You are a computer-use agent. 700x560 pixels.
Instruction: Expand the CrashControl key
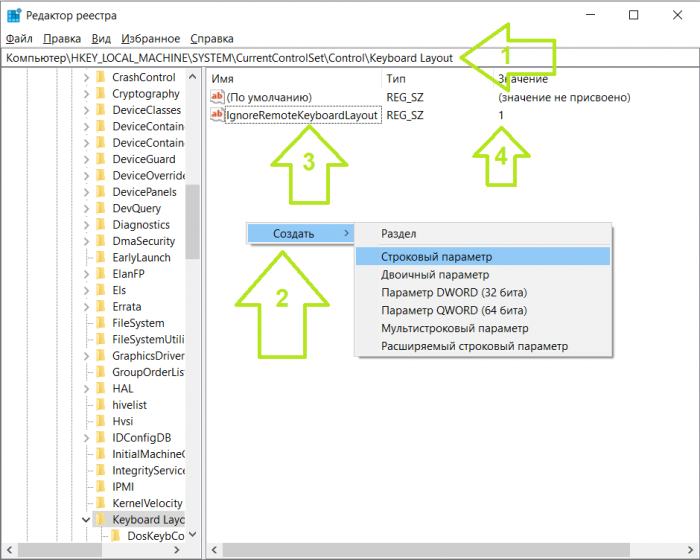tap(86, 78)
